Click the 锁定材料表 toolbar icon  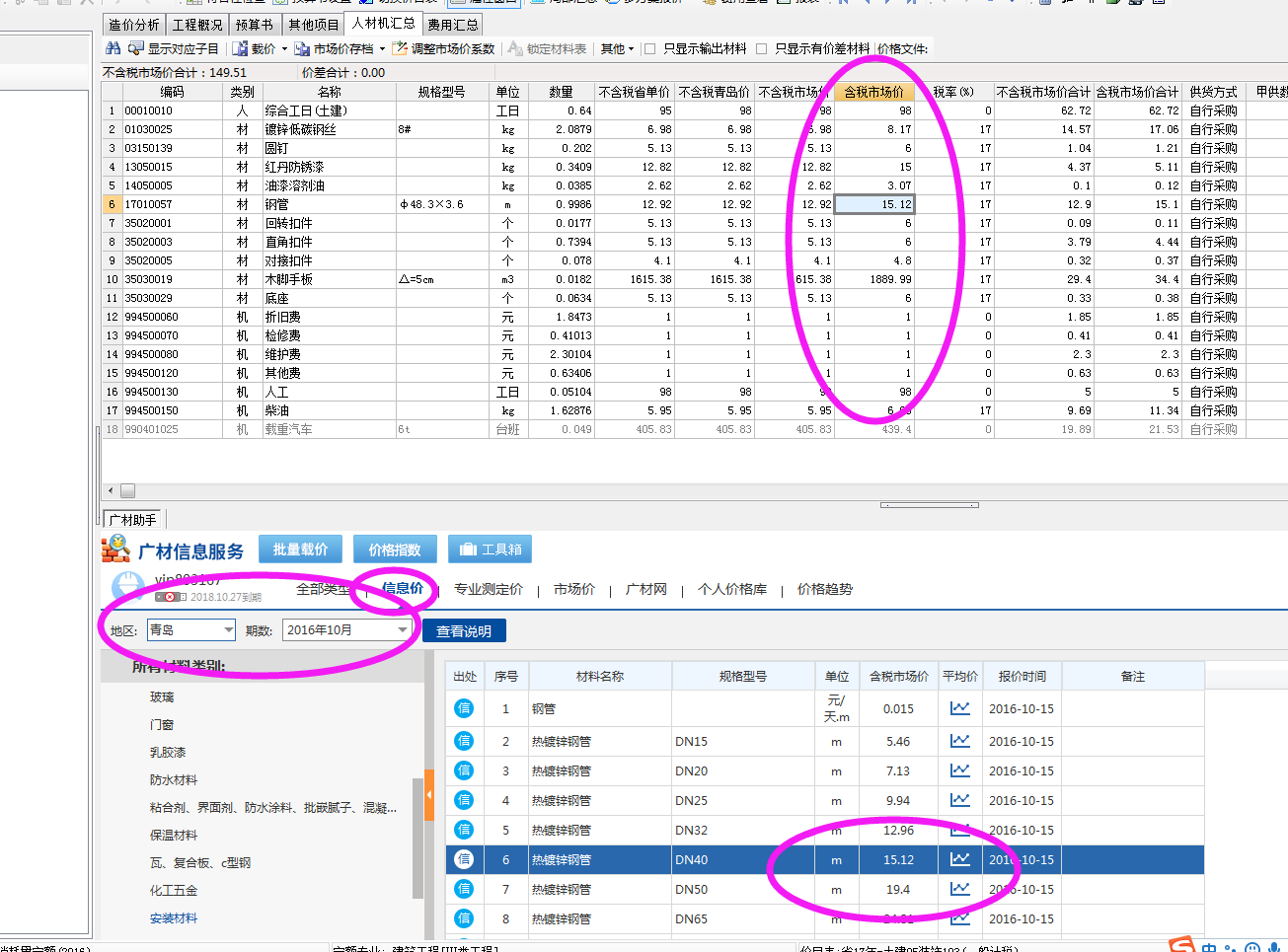point(515,48)
